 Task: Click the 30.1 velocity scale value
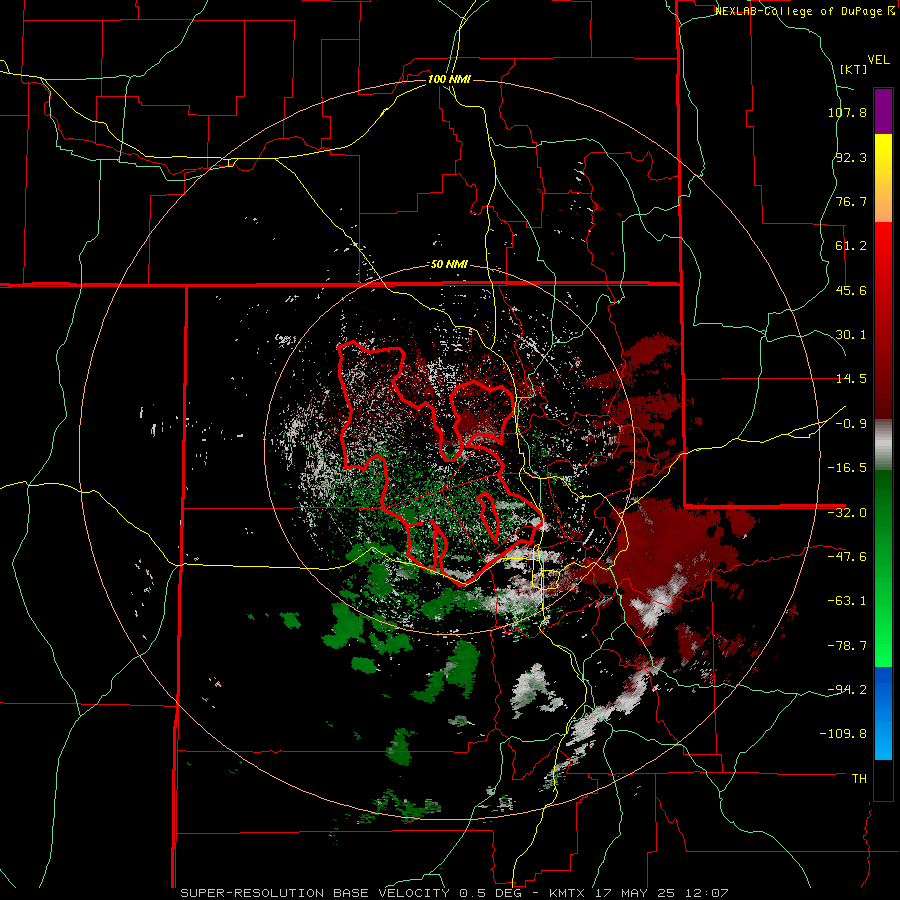pyautogui.click(x=851, y=335)
